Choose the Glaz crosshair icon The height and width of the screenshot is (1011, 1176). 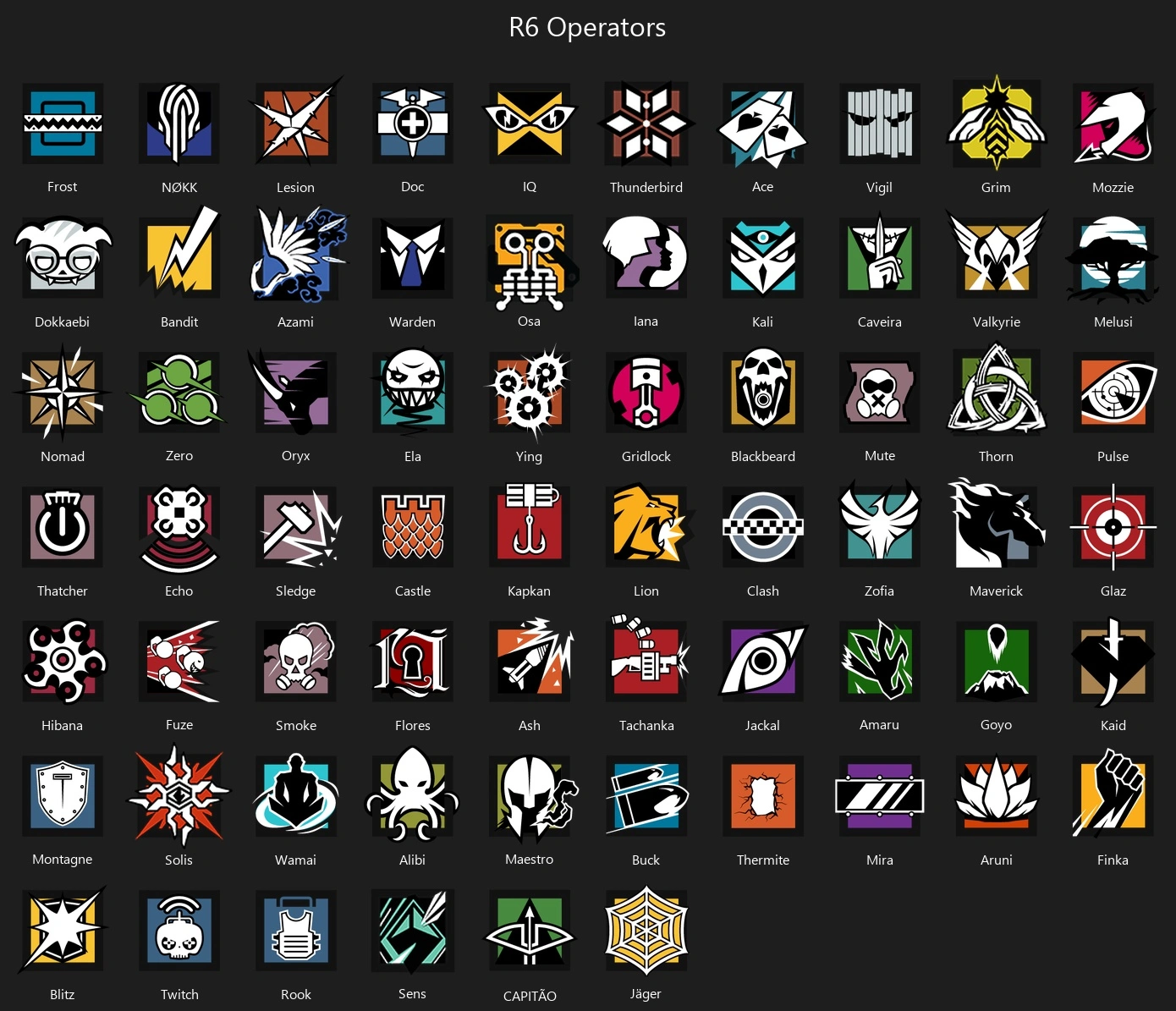coord(1113,527)
